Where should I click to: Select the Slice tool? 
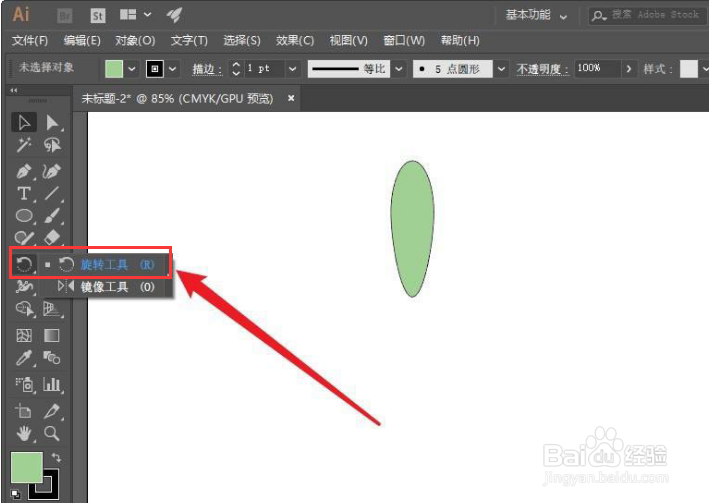(x=52, y=411)
